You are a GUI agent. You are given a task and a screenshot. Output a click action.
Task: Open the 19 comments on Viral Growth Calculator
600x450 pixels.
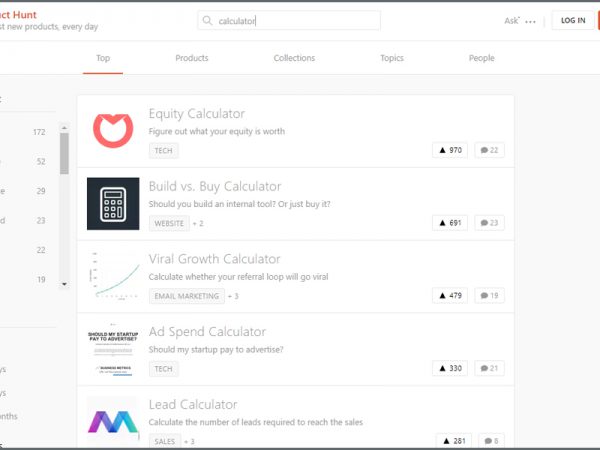coord(489,296)
